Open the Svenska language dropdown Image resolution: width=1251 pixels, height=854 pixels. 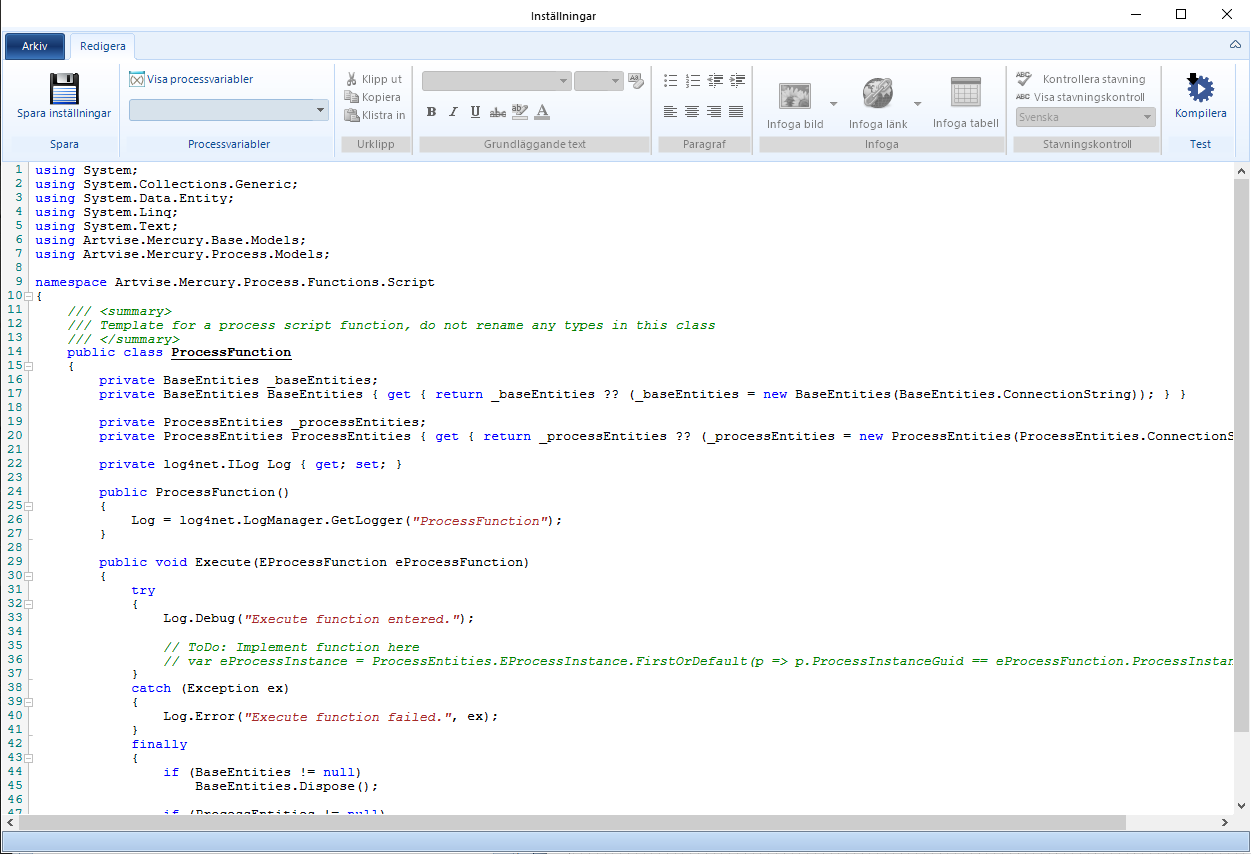tap(1085, 117)
